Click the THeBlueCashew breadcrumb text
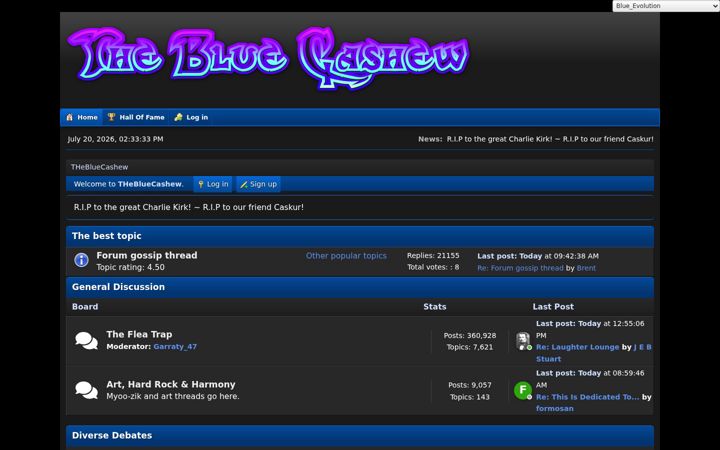The height and width of the screenshot is (450, 720). click(x=99, y=167)
